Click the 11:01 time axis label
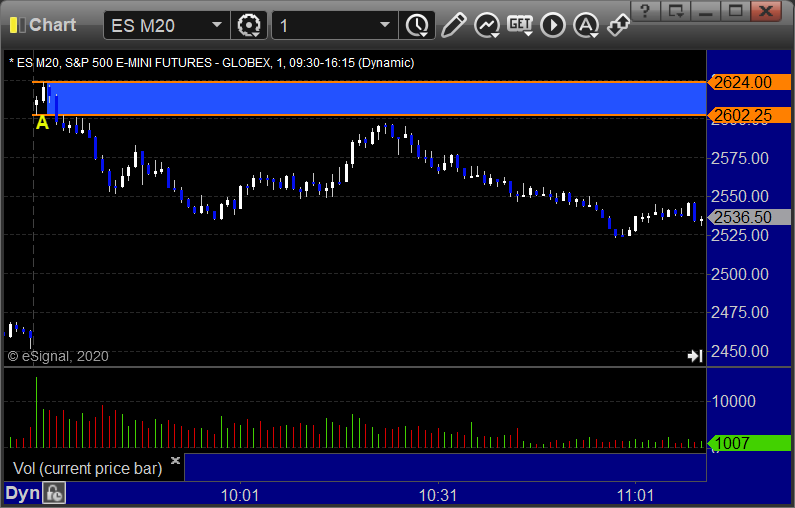The height and width of the screenshot is (508, 795). click(x=636, y=495)
